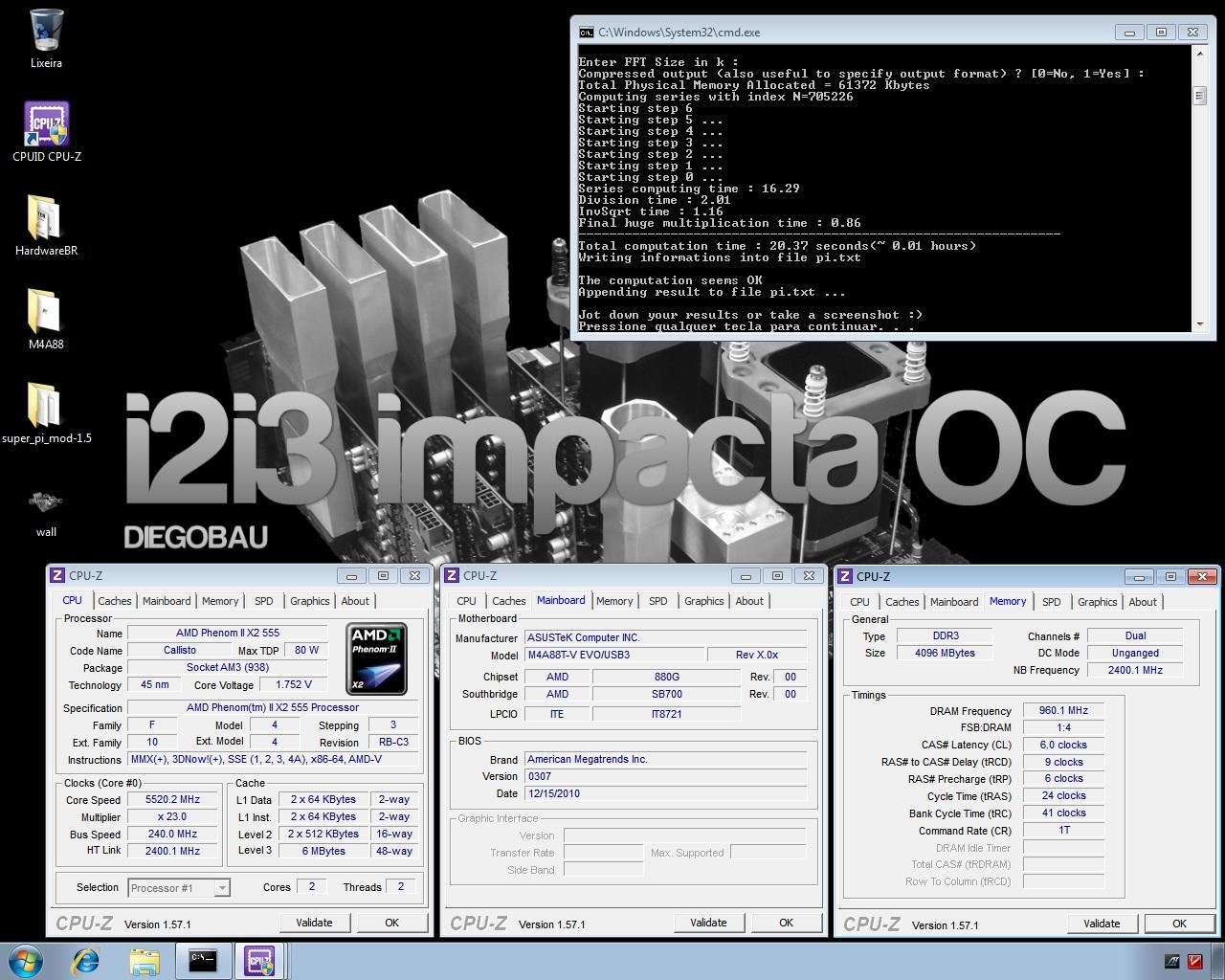Click Validate in the middle CPU-Z window
Image resolution: width=1225 pixels, height=980 pixels.
[x=708, y=923]
